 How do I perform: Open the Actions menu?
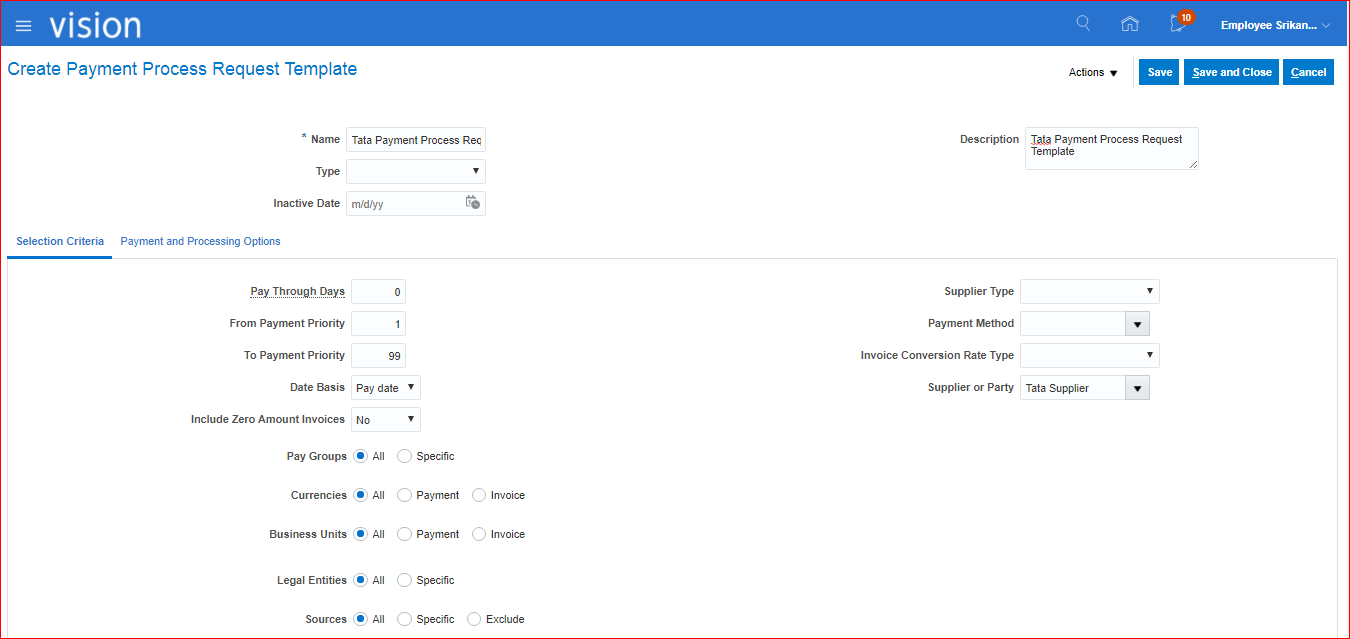(x=1093, y=72)
